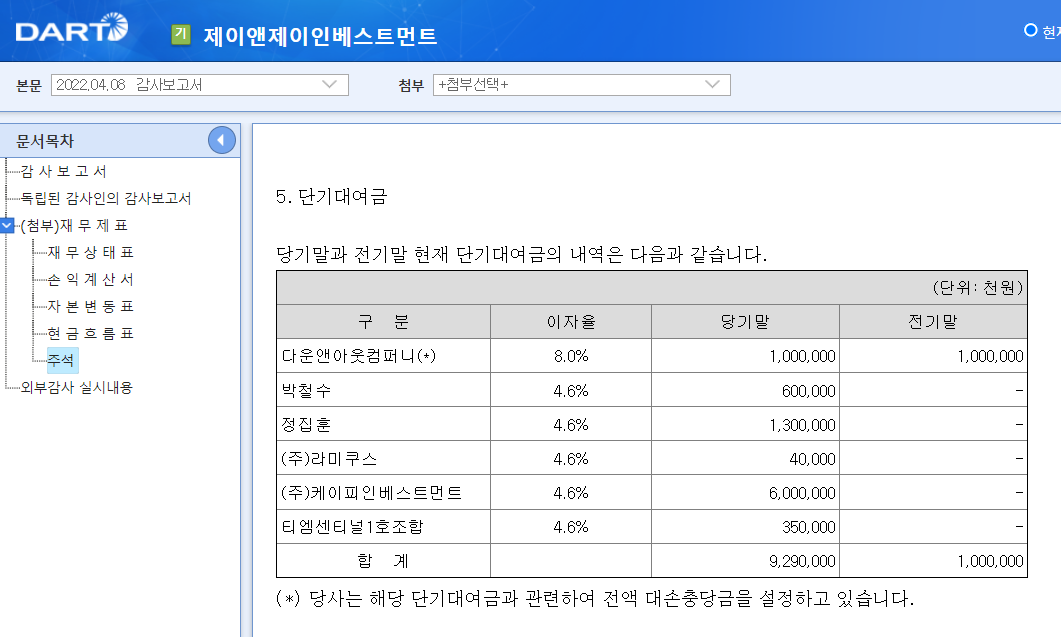
Task: Select 감사보고서 in the document tree
Action: tap(65, 171)
